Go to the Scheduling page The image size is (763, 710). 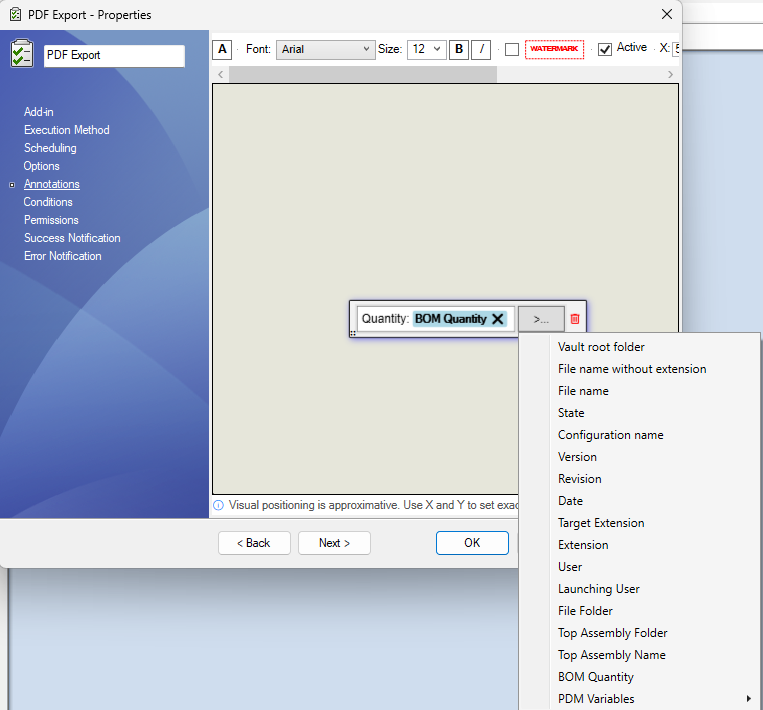click(x=50, y=148)
